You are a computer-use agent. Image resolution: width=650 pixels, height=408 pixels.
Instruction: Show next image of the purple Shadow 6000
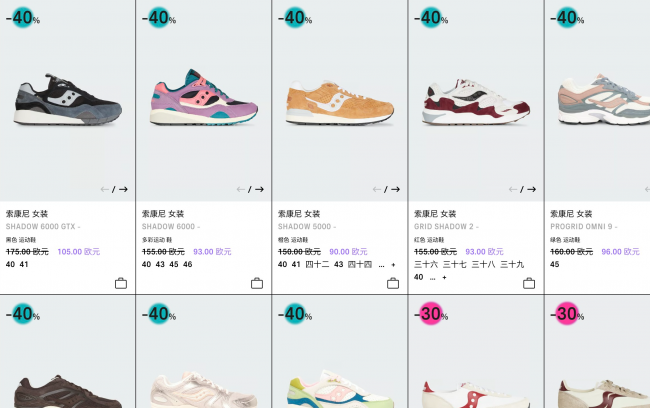coord(260,189)
